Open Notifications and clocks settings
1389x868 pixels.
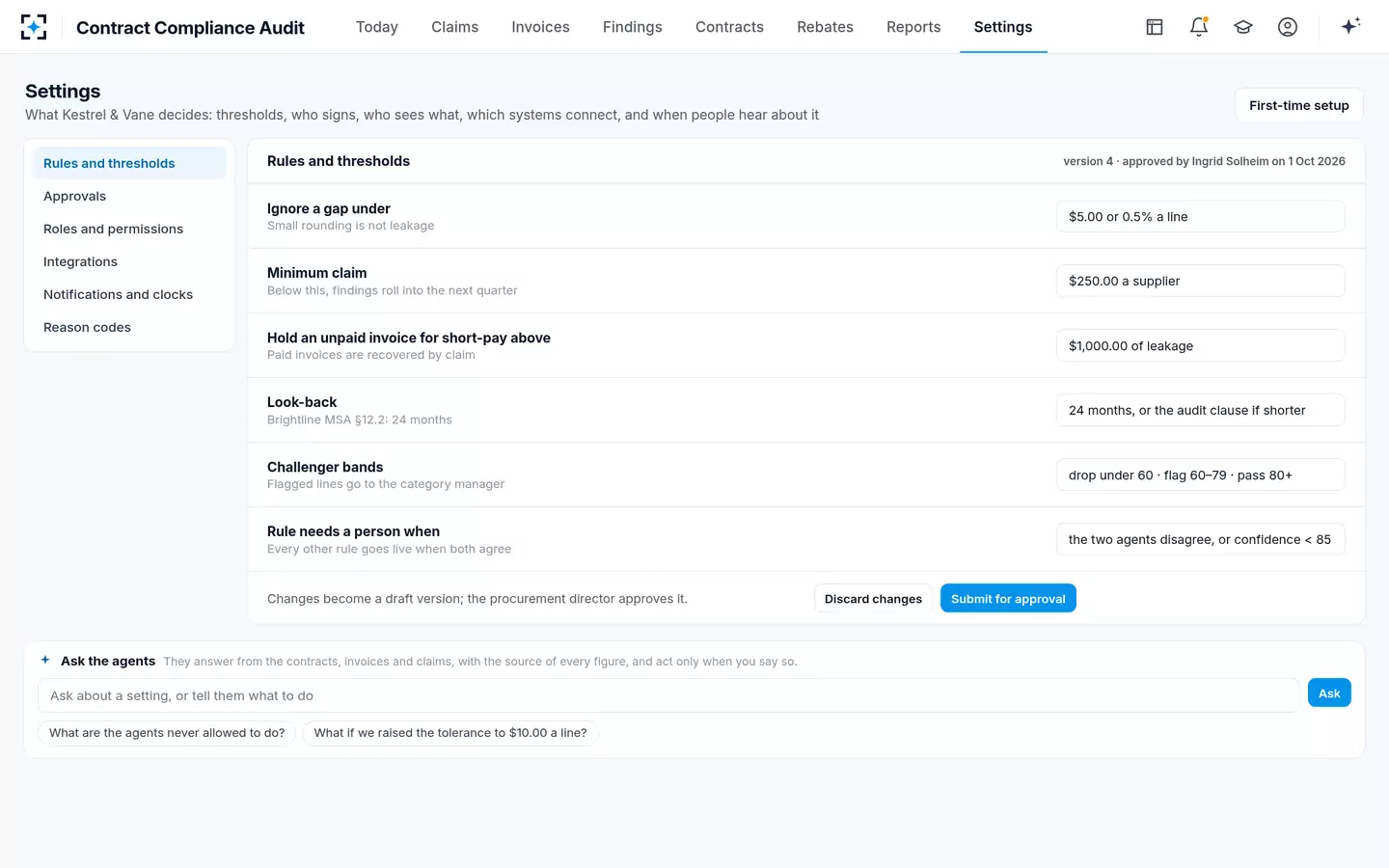click(x=129, y=294)
